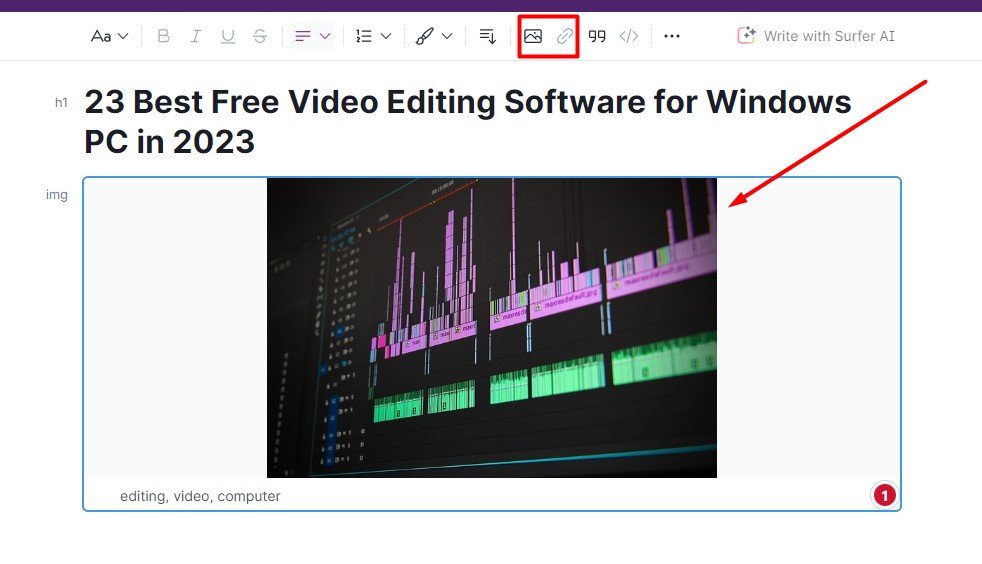Apply strikethrough formatting
This screenshot has height=564, width=982.
pos(260,36)
